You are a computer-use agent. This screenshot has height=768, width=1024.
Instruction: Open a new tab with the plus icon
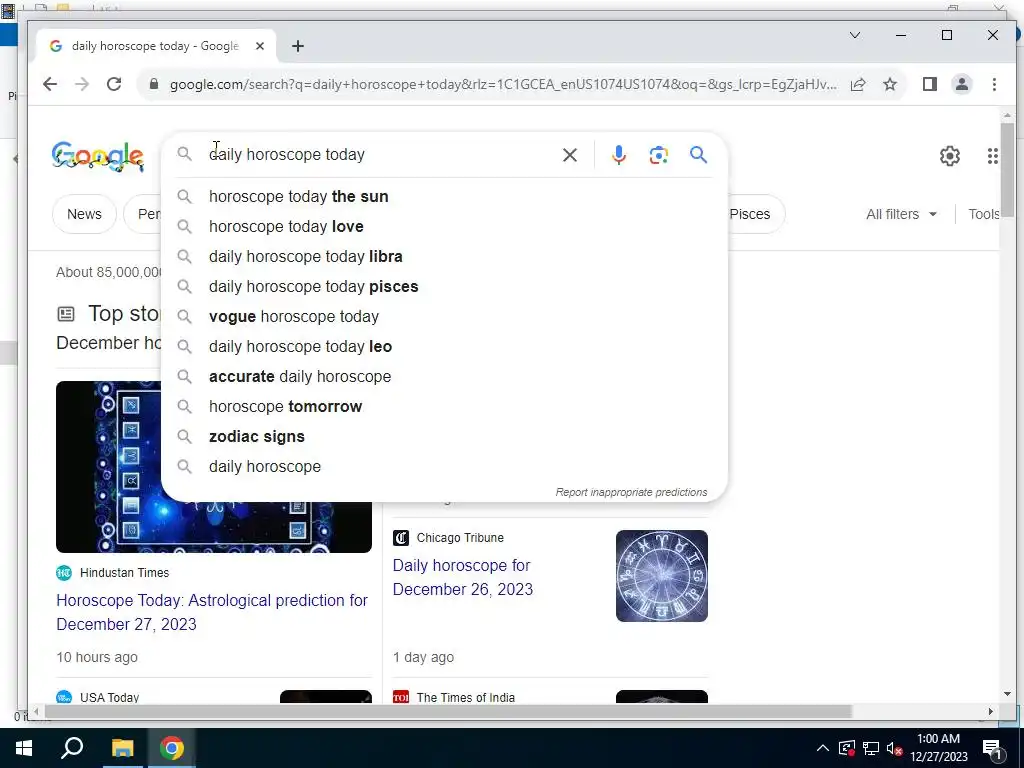(298, 46)
